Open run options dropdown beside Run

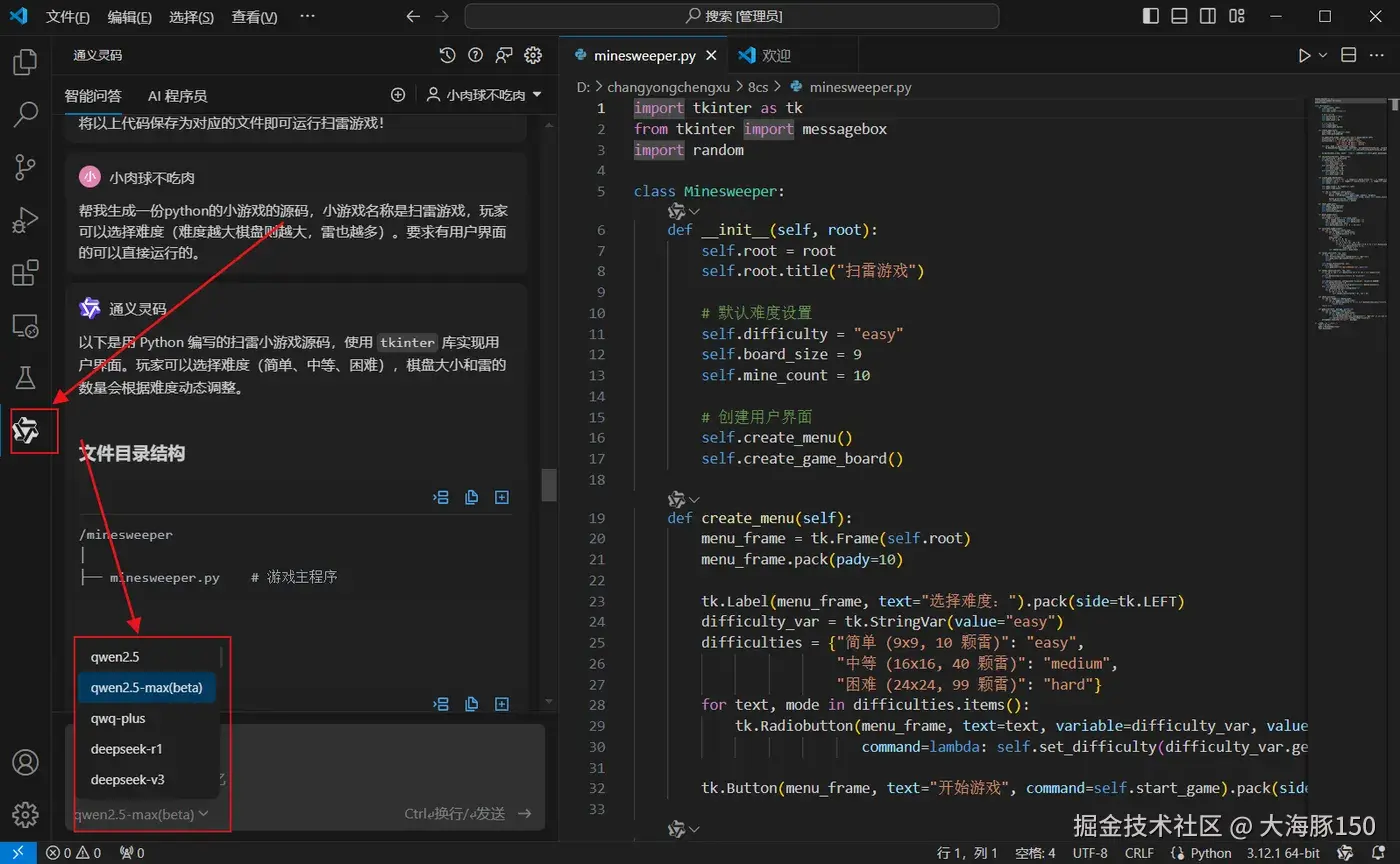pos(1323,56)
